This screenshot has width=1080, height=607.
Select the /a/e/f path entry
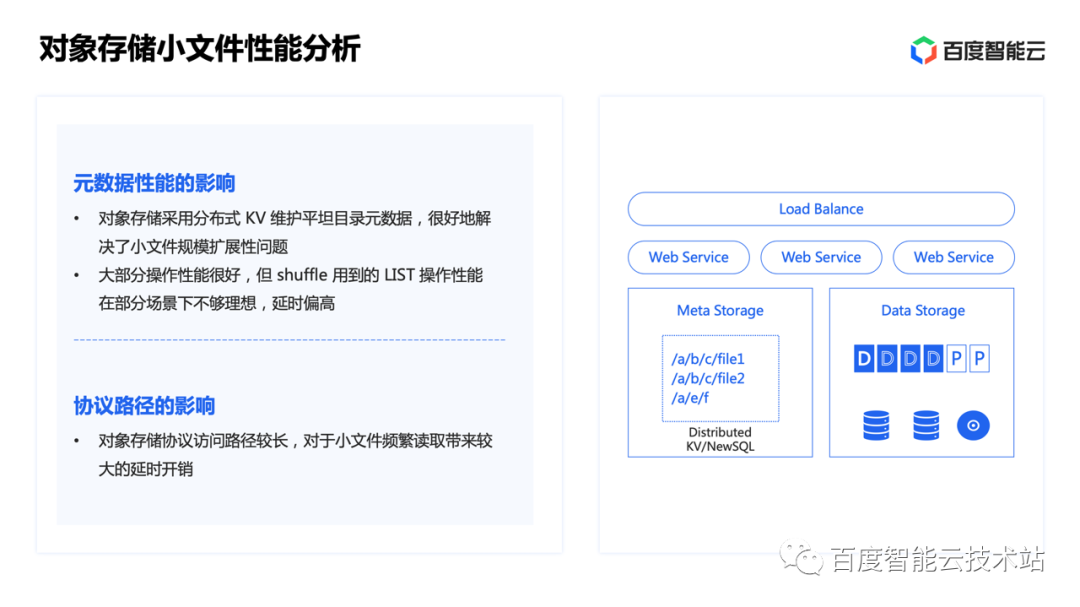pyautogui.click(x=690, y=398)
